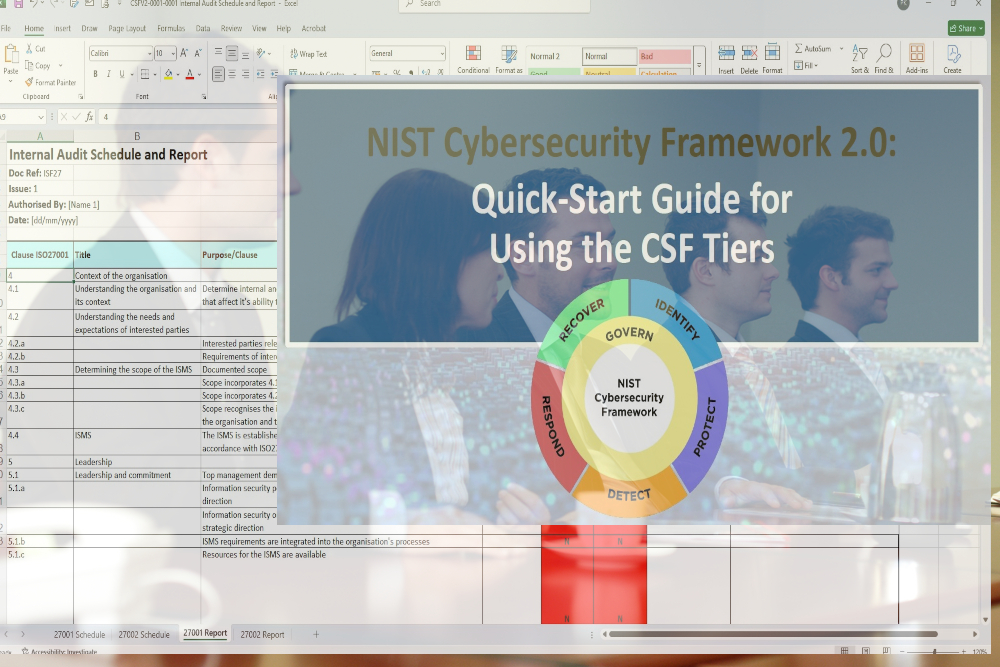The width and height of the screenshot is (1000, 667).
Task: Open the Fill Color dropdown arrow
Action: (x=177, y=75)
